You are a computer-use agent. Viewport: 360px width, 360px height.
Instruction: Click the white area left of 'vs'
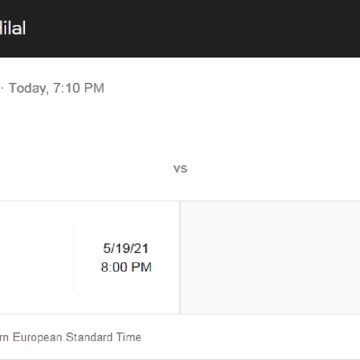pos(87,169)
